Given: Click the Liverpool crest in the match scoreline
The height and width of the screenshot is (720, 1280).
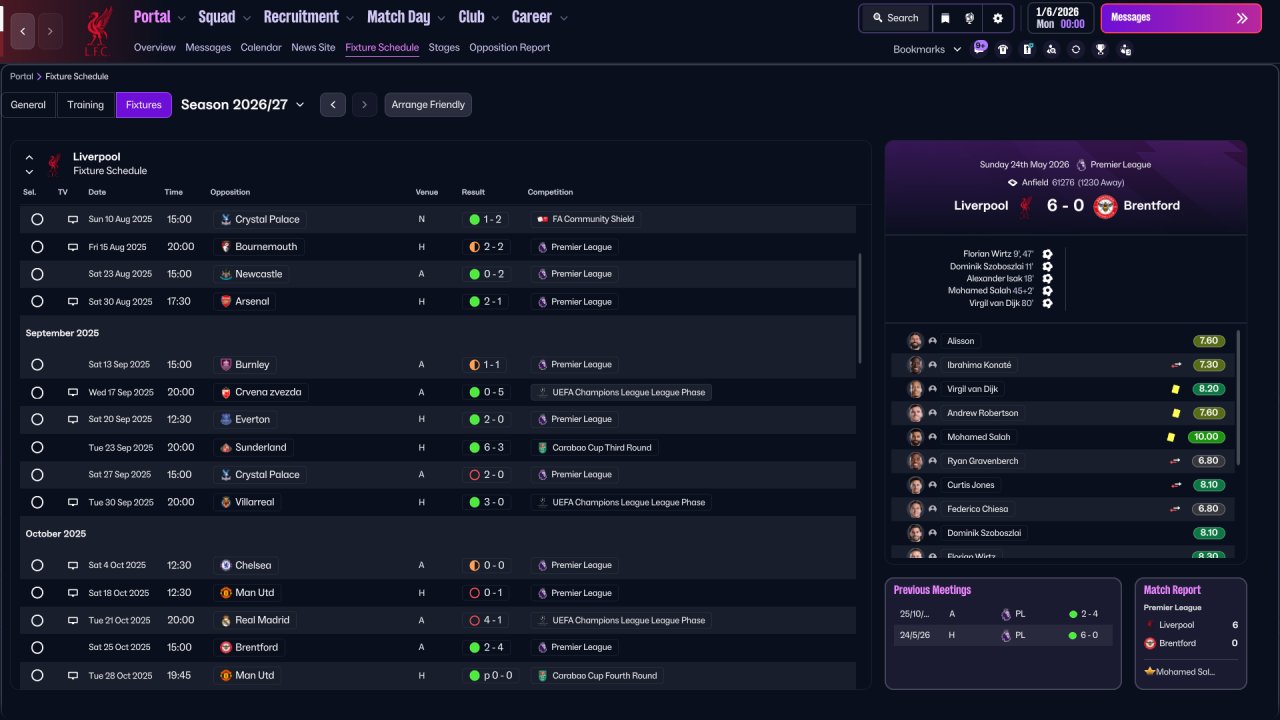Looking at the screenshot, I should pos(1025,206).
